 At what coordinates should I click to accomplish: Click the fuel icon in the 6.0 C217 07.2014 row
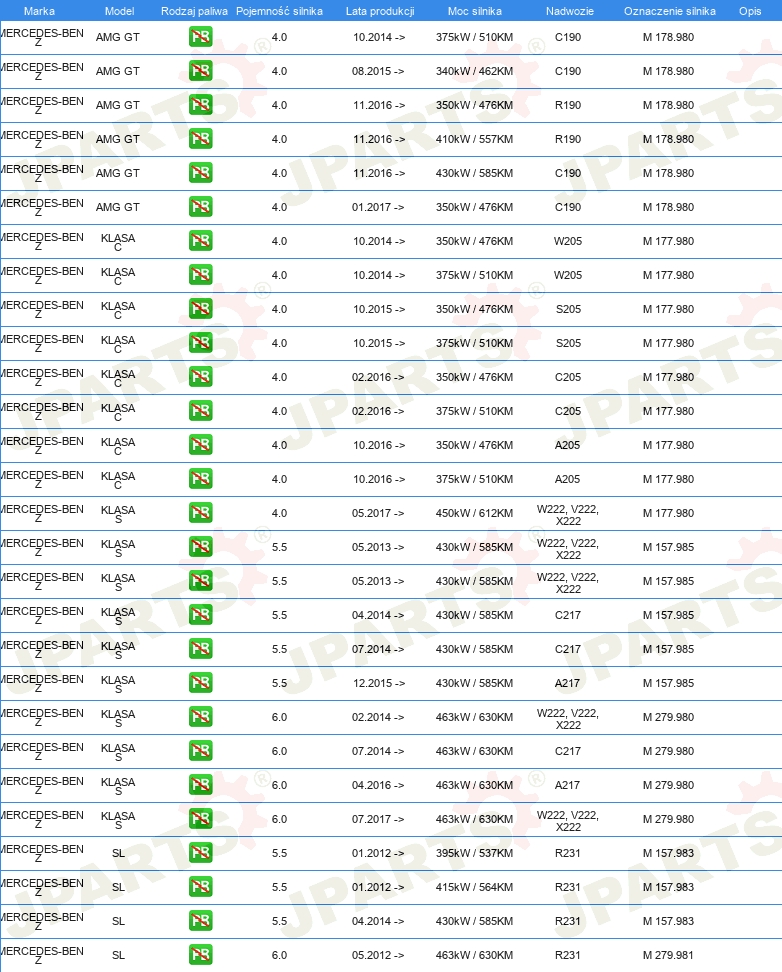point(200,751)
